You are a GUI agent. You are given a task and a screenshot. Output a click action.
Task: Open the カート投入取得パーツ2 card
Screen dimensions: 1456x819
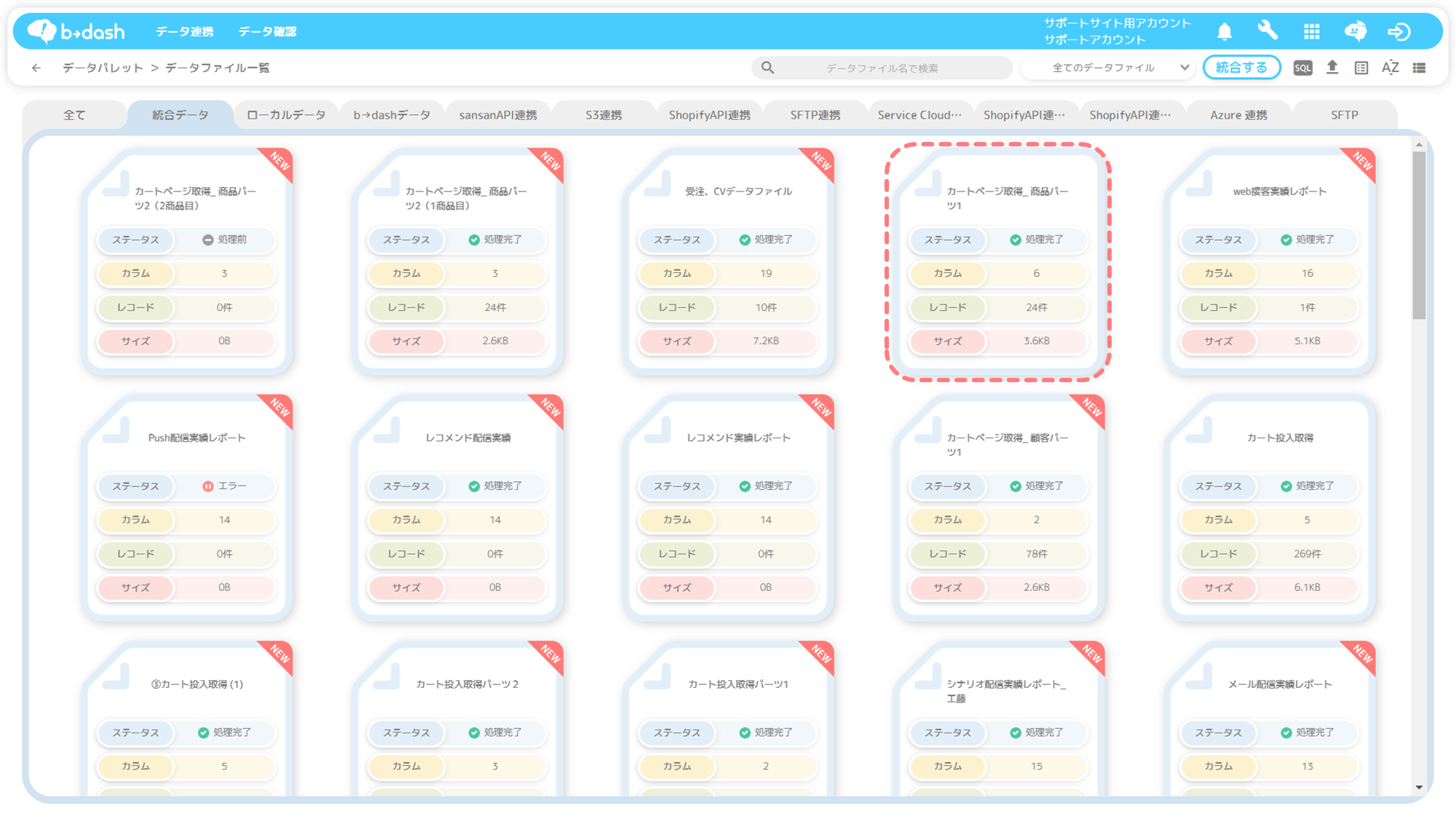tap(457, 719)
